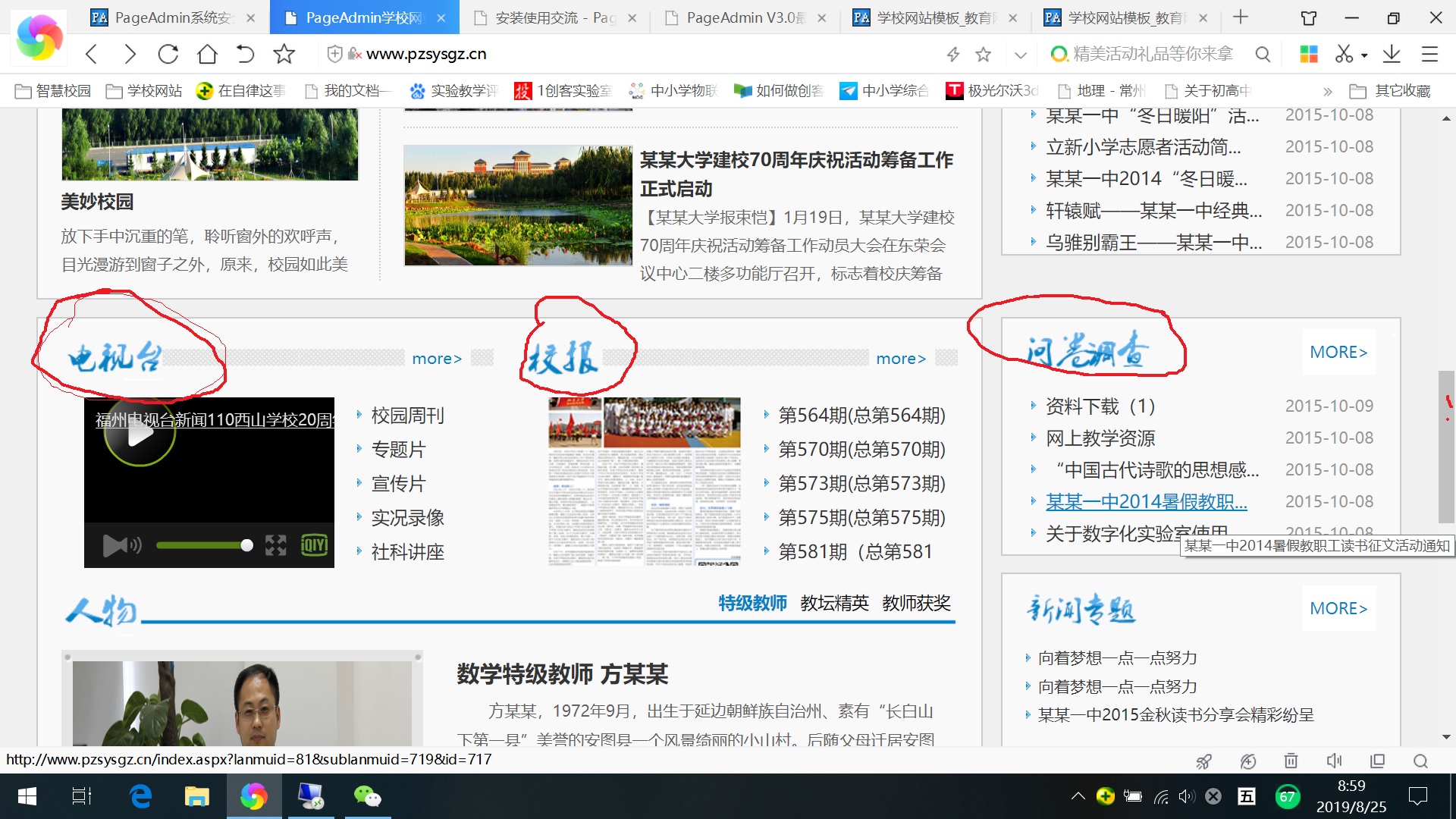Image resolution: width=1456 pixels, height=819 pixels.
Task: Click the scrollbar down arrow
Action: (x=1446, y=737)
